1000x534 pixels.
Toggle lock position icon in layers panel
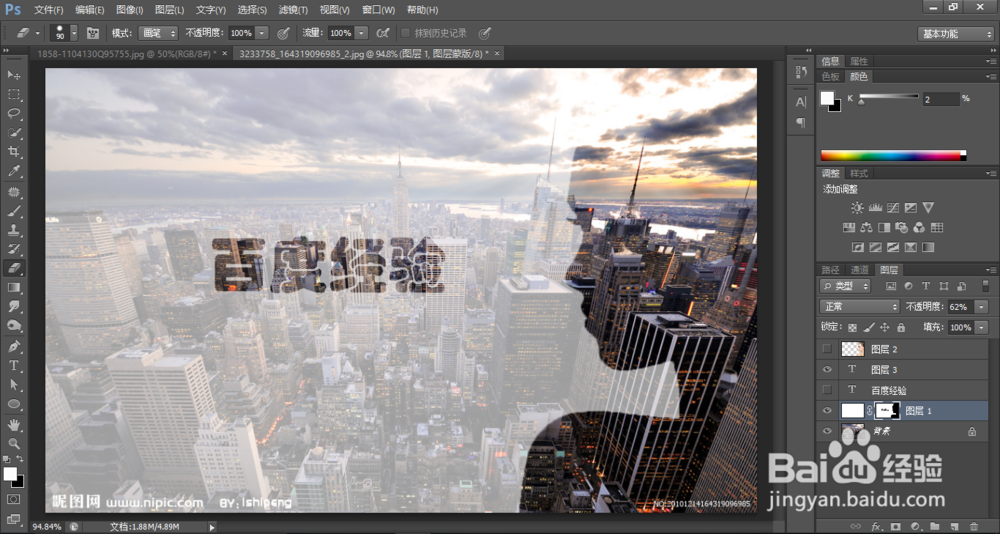click(x=885, y=327)
